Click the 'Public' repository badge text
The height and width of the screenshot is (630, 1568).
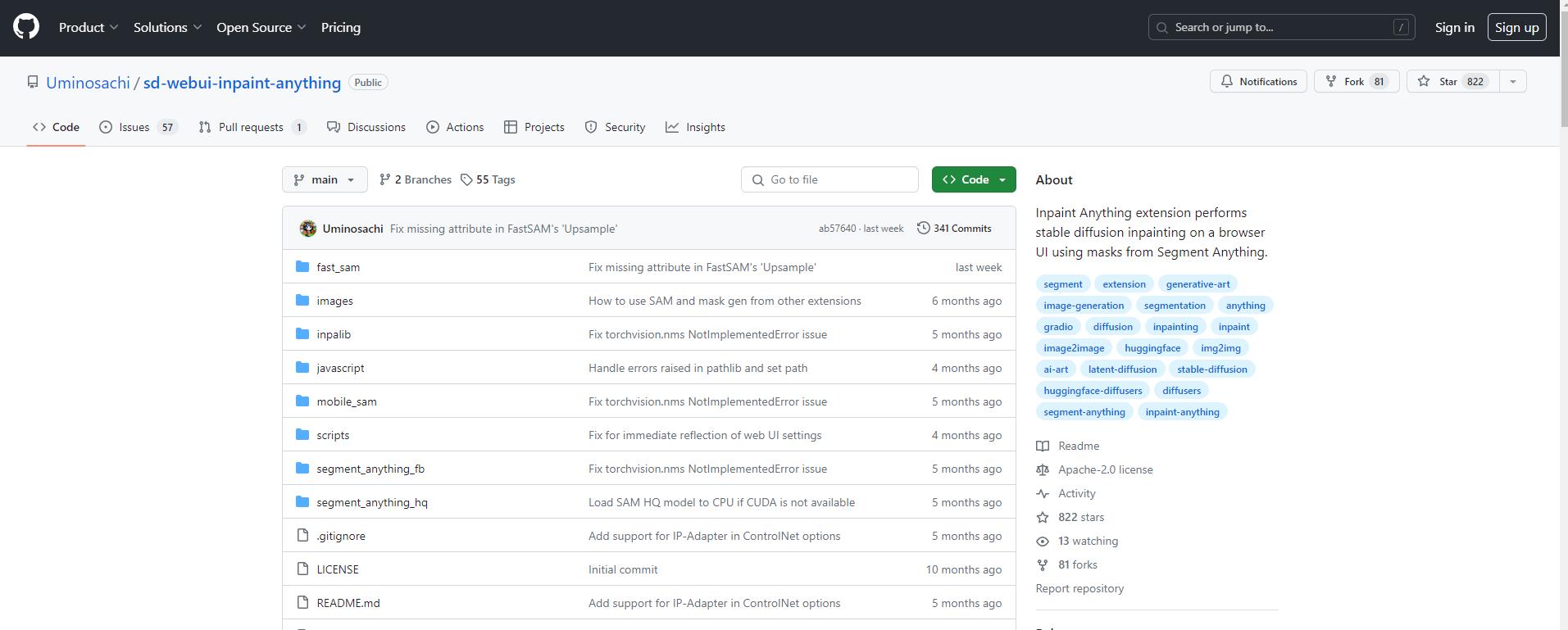point(368,82)
